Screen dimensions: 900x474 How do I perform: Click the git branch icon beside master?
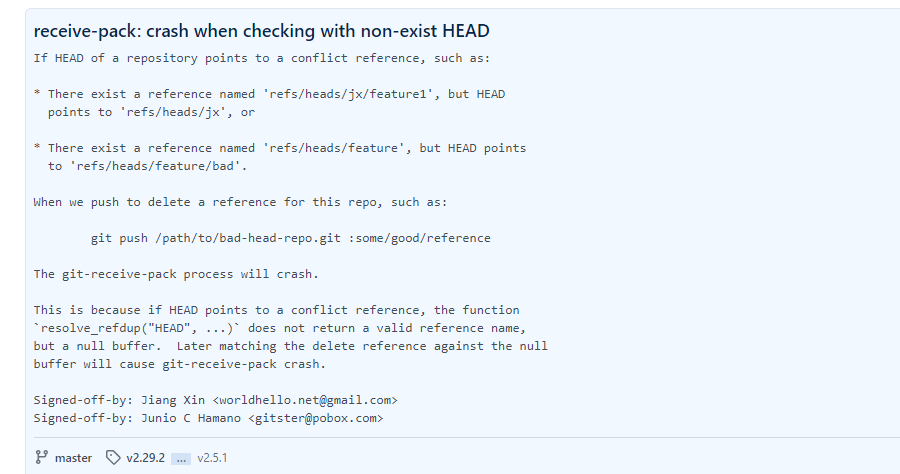(x=41, y=457)
